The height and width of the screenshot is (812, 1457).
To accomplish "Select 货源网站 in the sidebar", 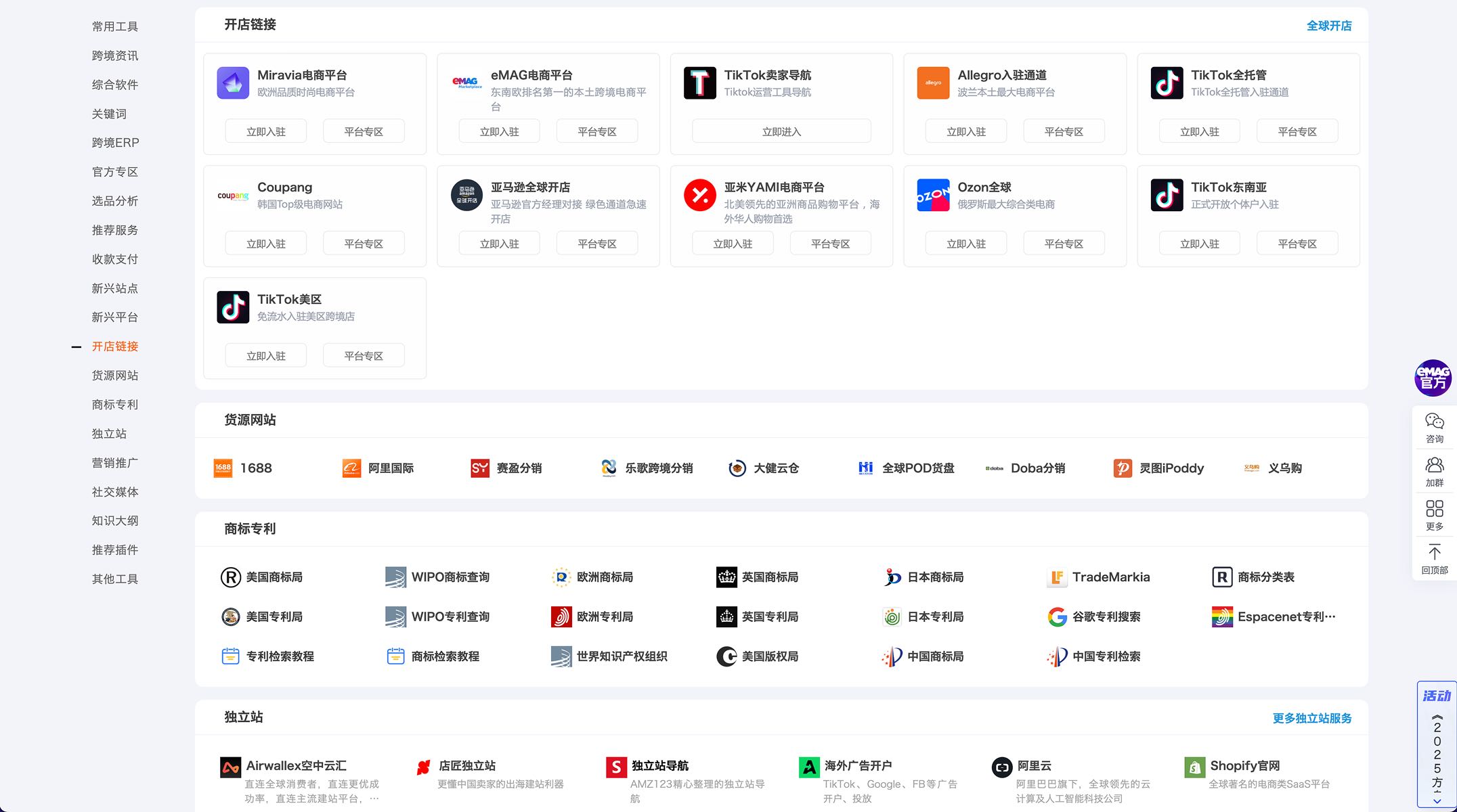I will click(x=115, y=376).
